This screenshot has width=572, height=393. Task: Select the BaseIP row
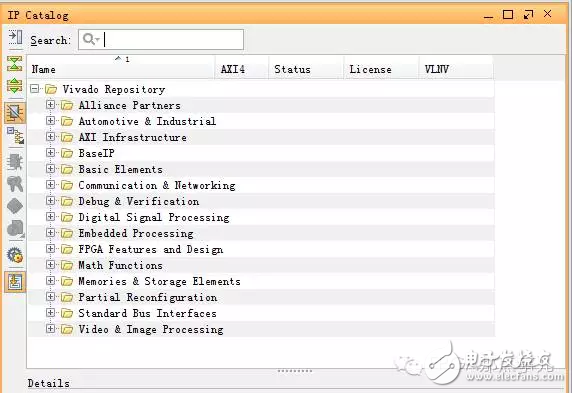[261, 153]
